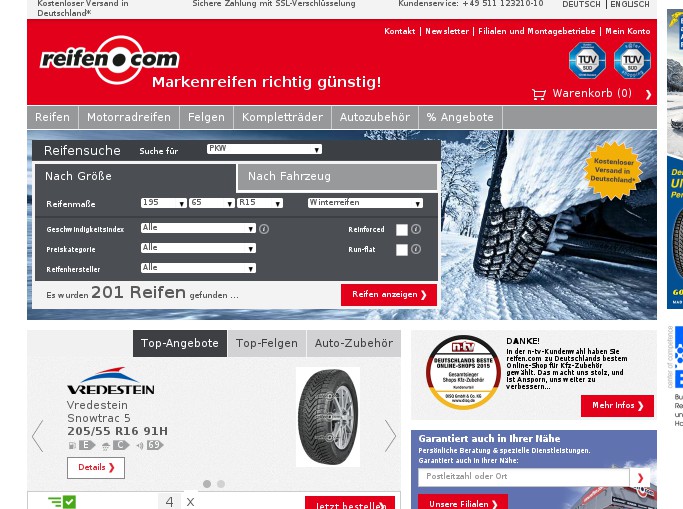Switch to Nach Größe tab

(135, 177)
